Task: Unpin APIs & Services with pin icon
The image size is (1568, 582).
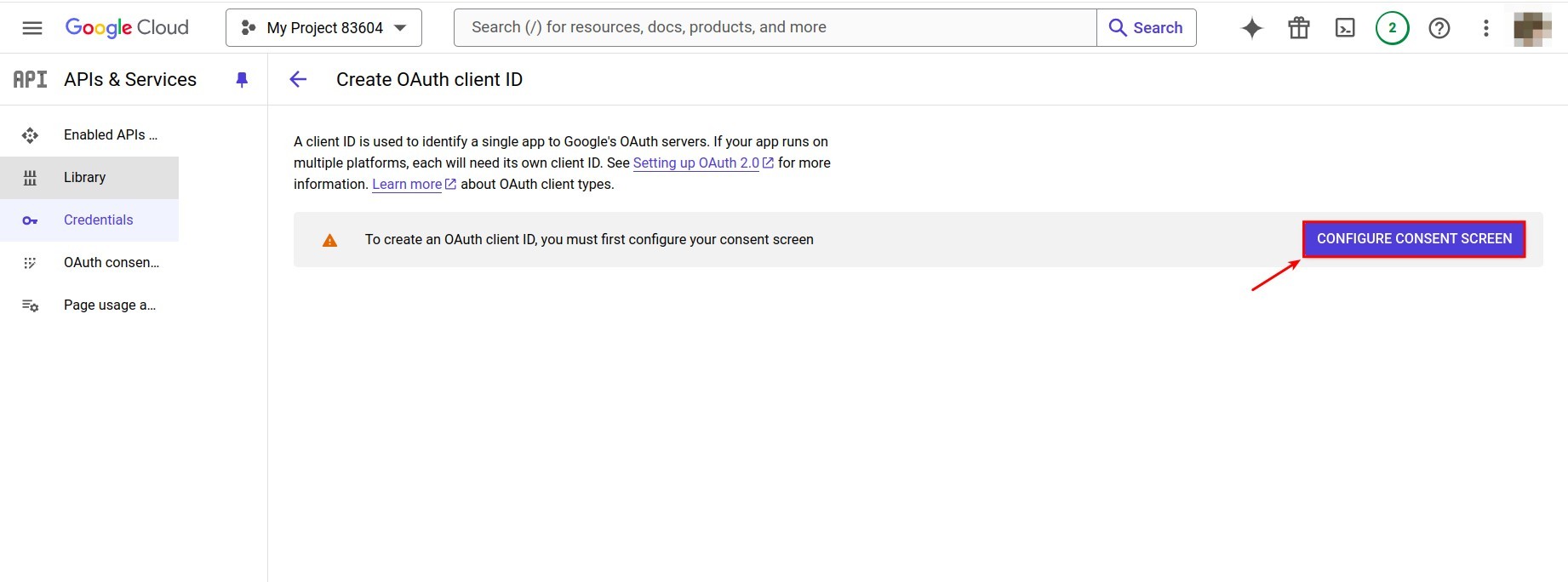Action: tap(242, 79)
